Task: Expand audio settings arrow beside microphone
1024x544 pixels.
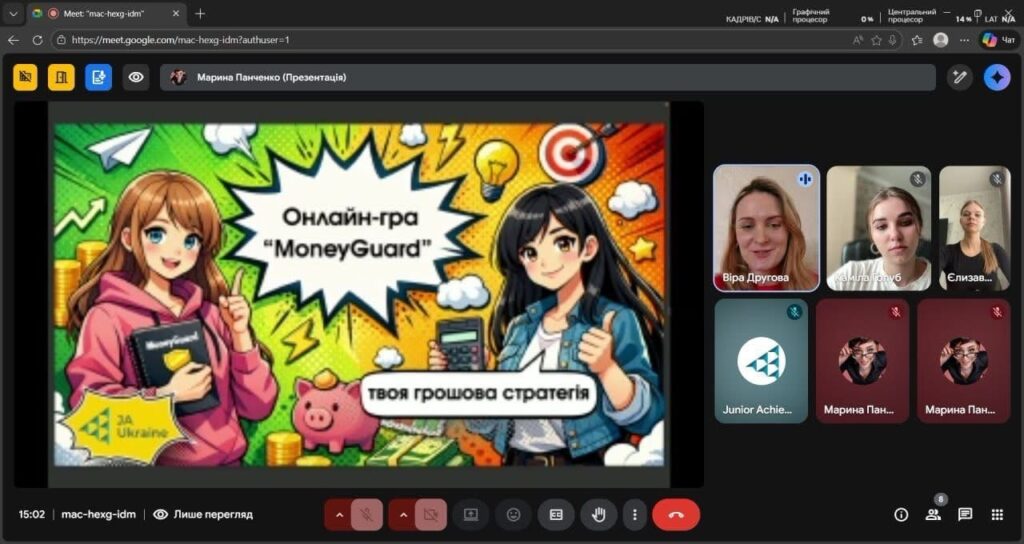Action: point(338,514)
